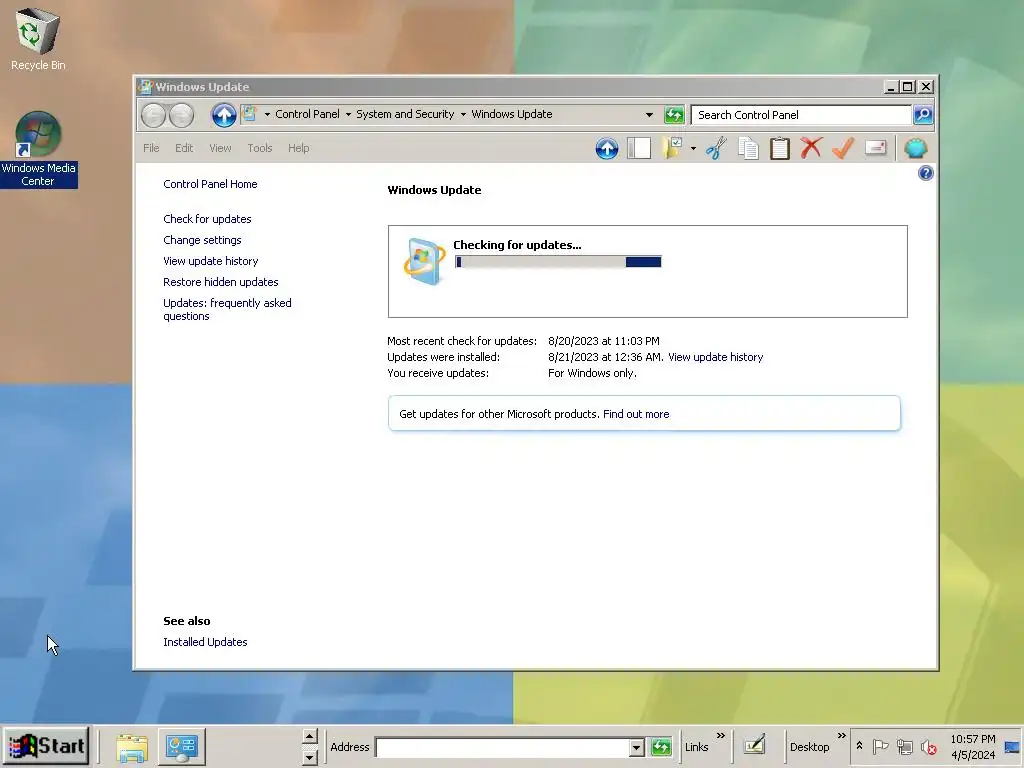Expand the Links toolbar chevron
The height and width of the screenshot is (768, 1024).
(721, 736)
